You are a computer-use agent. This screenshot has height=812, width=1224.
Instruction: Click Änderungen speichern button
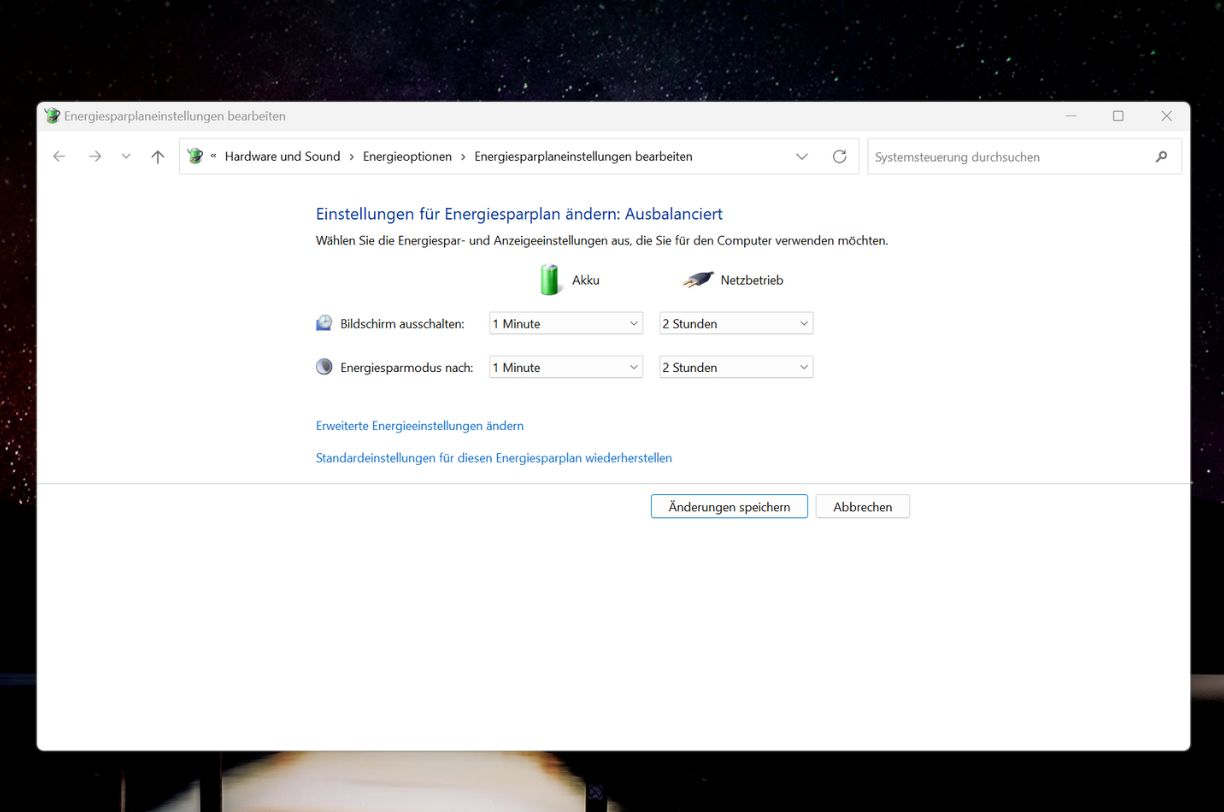tap(729, 507)
